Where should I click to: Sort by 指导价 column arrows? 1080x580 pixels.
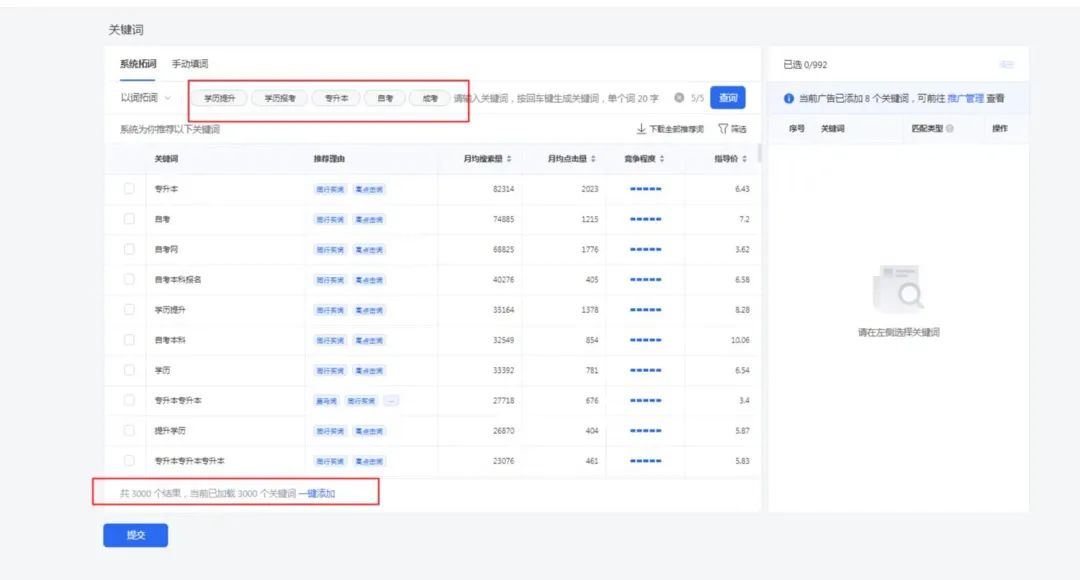[745, 158]
